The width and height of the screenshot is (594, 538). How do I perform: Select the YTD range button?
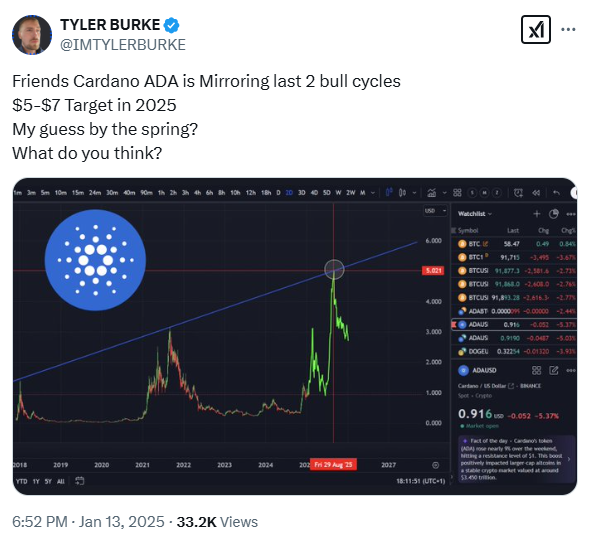(22, 482)
